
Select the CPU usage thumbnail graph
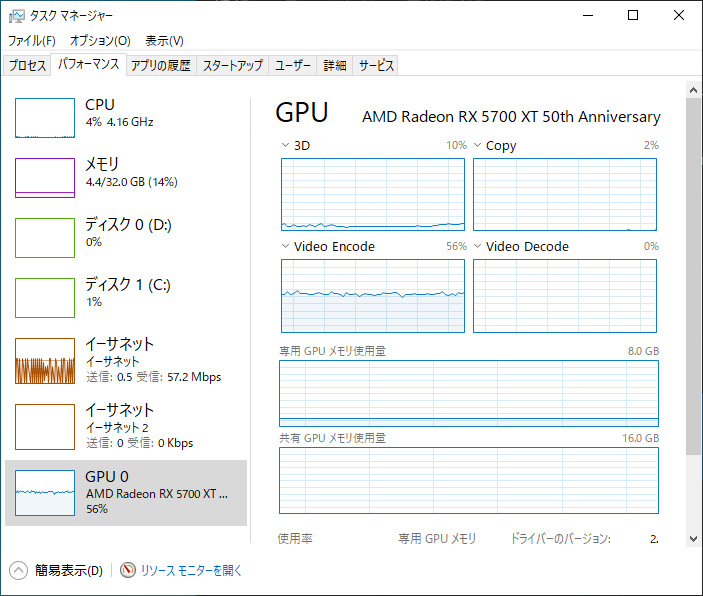45,118
